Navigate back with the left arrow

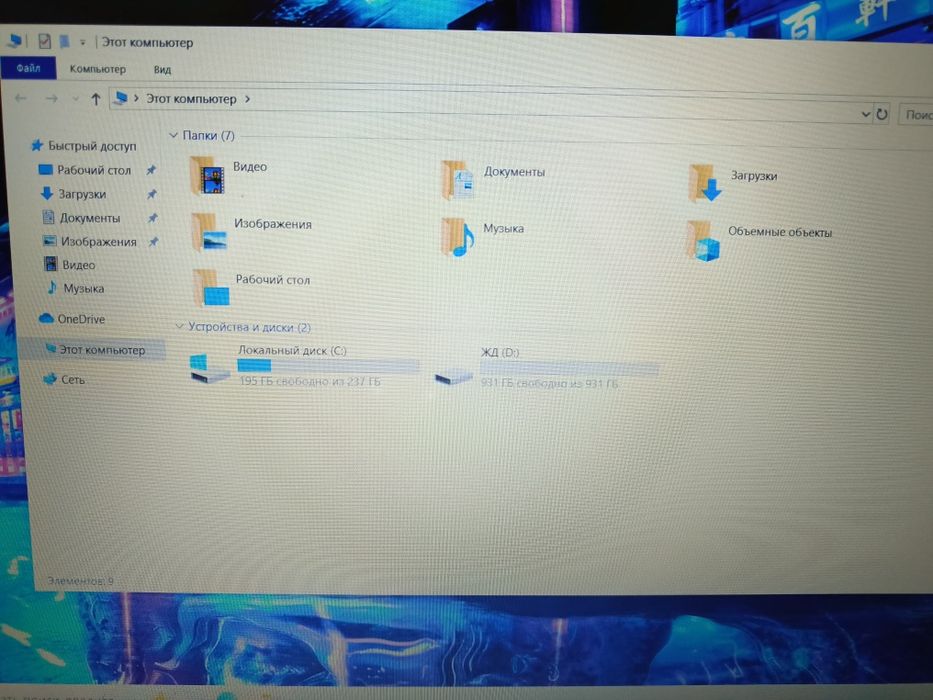[x=20, y=98]
